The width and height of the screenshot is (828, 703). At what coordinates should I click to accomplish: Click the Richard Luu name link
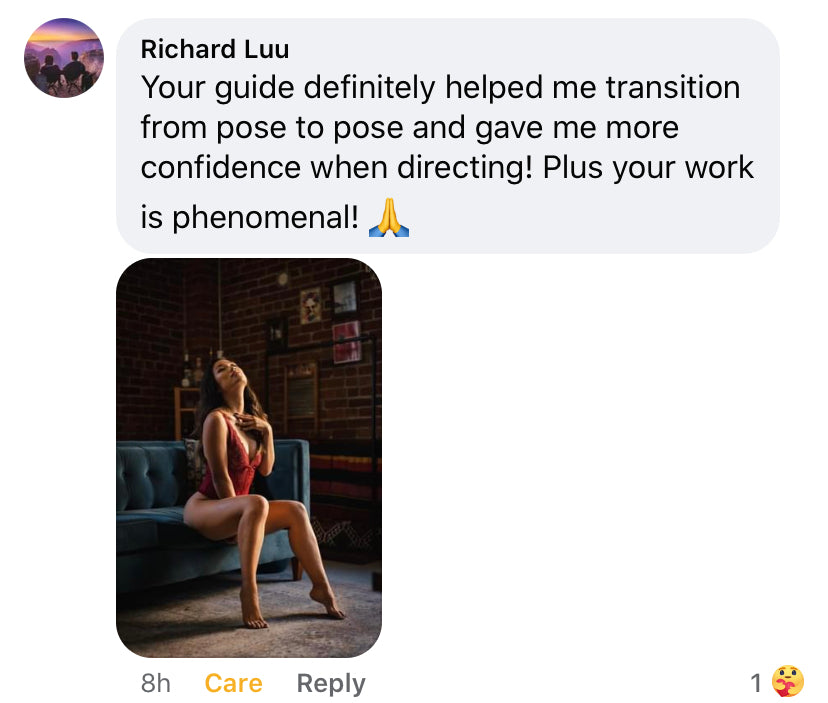215,50
